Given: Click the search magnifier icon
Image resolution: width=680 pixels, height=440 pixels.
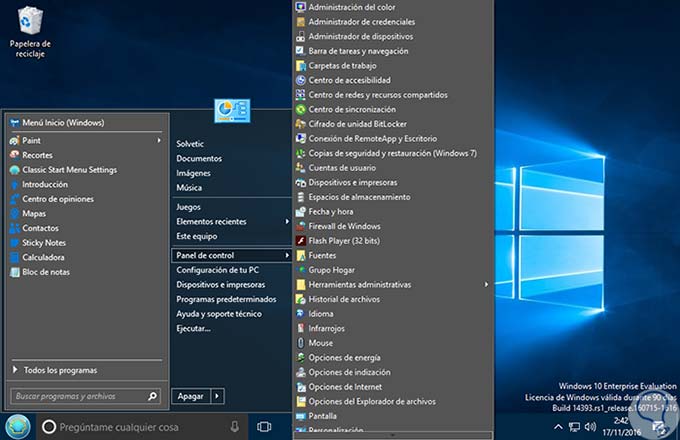Looking at the screenshot, I should [152, 396].
